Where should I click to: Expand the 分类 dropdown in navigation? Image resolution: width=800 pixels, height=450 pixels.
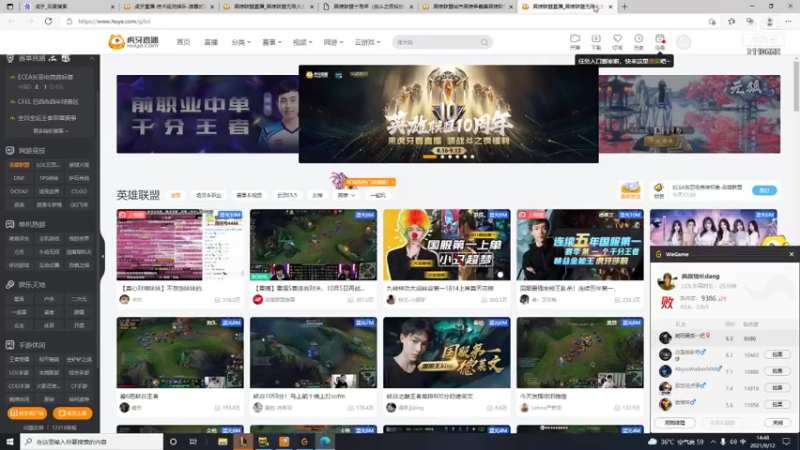[241, 42]
